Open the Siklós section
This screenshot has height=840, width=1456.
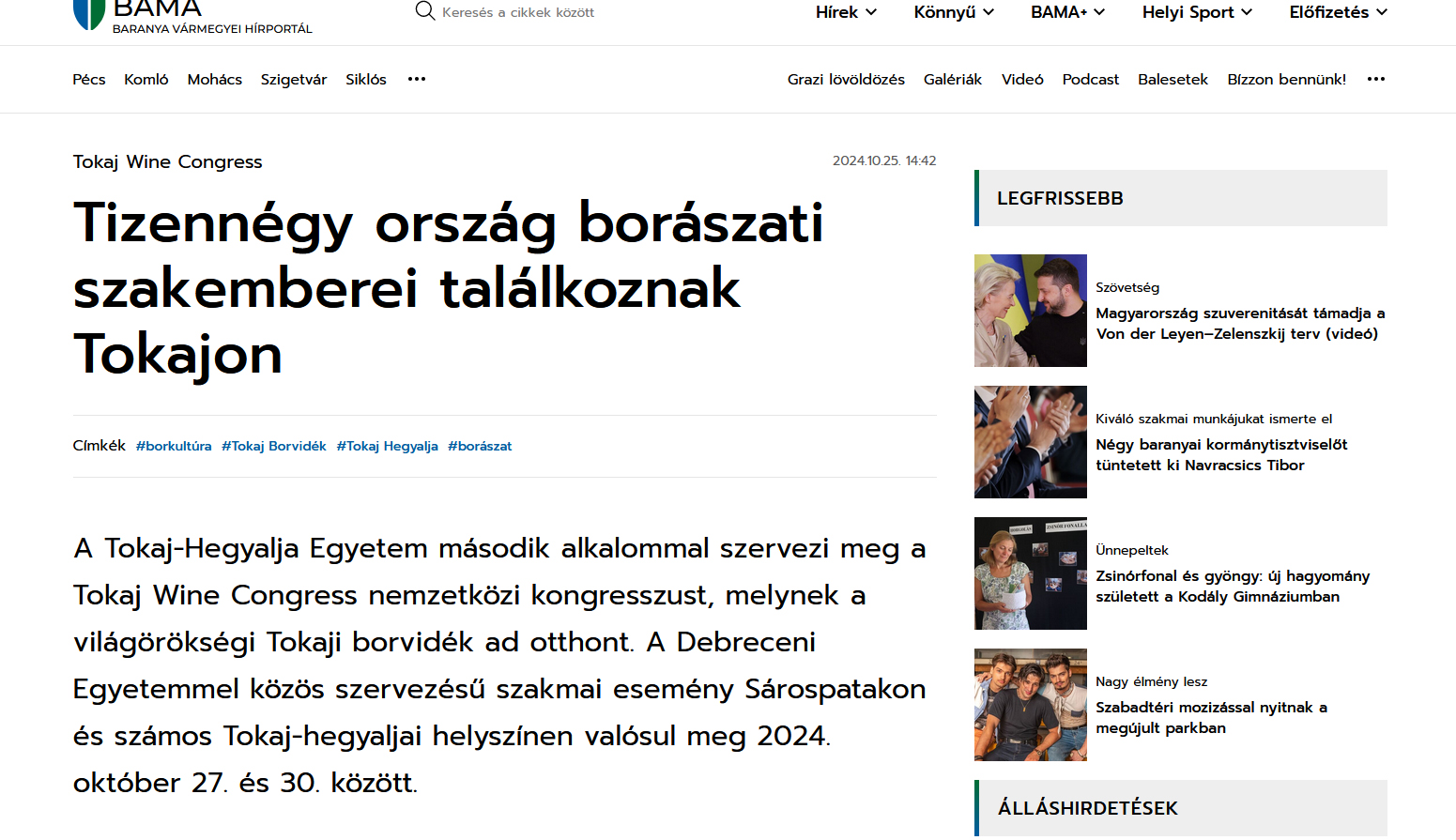(x=366, y=80)
